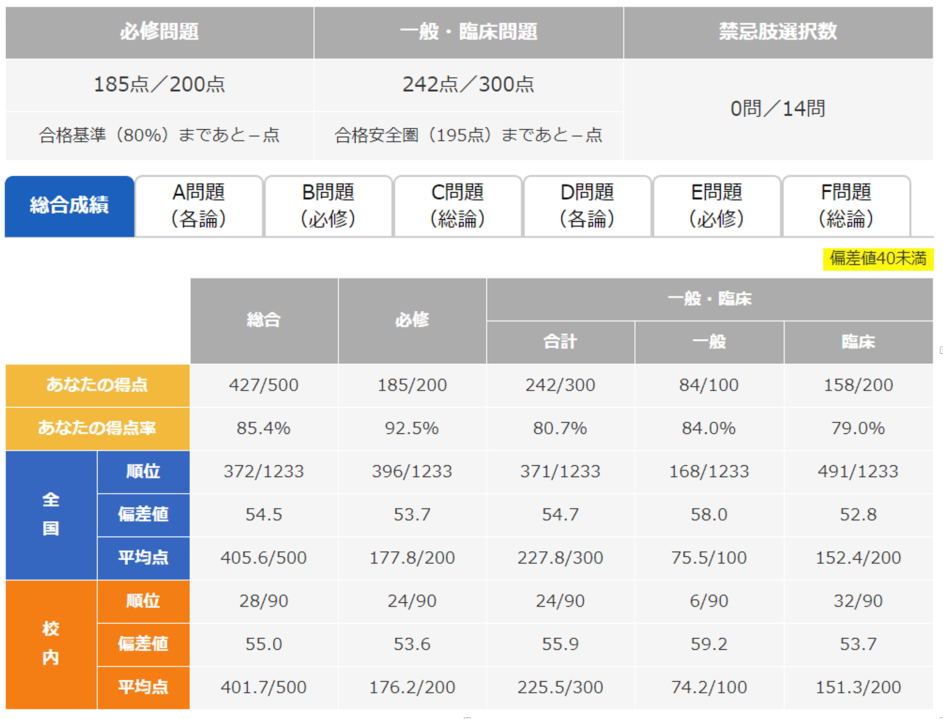
Task: Select the 427/500 total score cell
Action: [264, 385]
